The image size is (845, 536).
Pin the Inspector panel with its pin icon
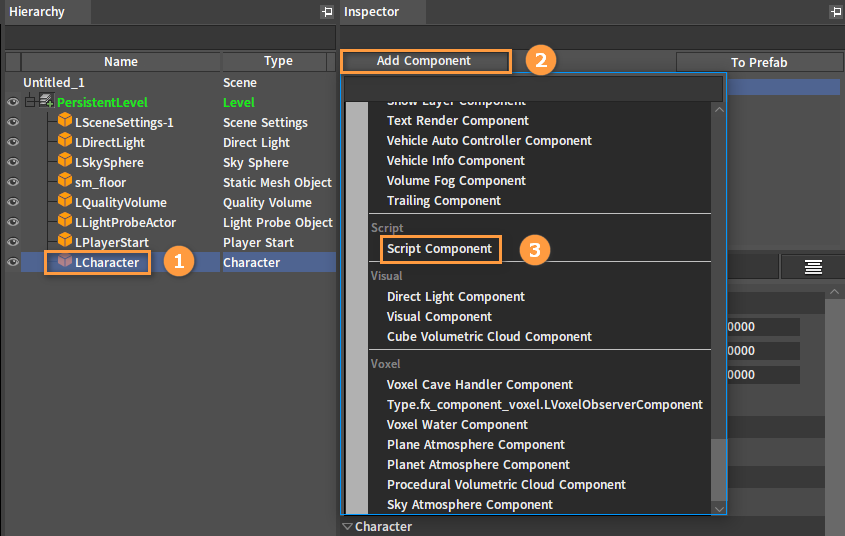(x=835, y=12)
